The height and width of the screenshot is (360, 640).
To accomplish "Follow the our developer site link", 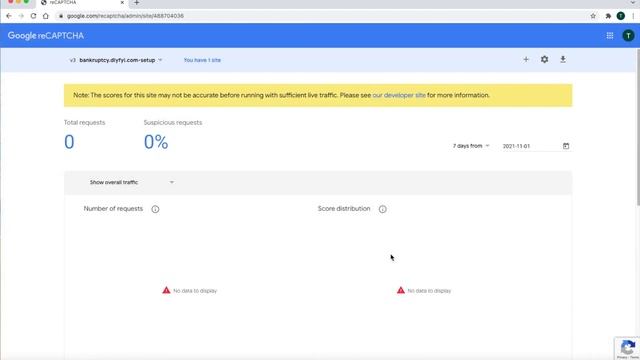I will click(x=399, y=95).
